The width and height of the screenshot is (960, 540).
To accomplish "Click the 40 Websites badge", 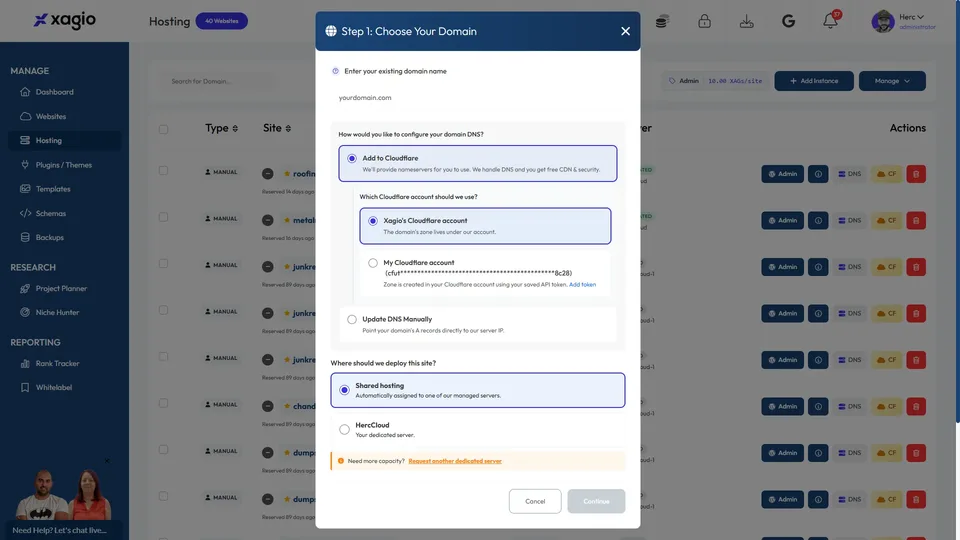I will (222, 21).
